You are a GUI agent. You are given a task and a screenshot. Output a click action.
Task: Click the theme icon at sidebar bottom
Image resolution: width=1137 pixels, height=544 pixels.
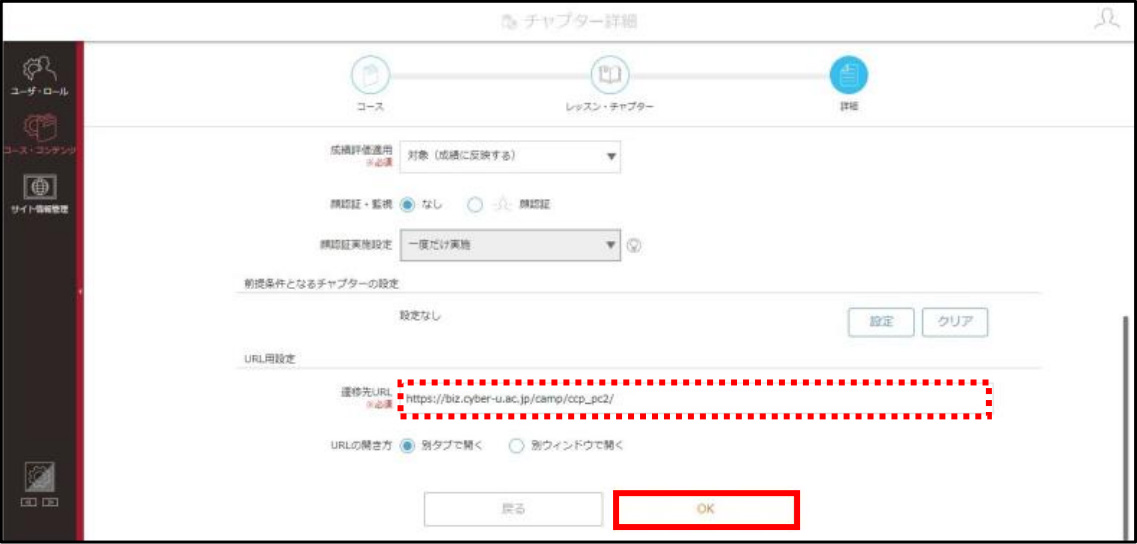pyautogui.click(x=40, y=477)
